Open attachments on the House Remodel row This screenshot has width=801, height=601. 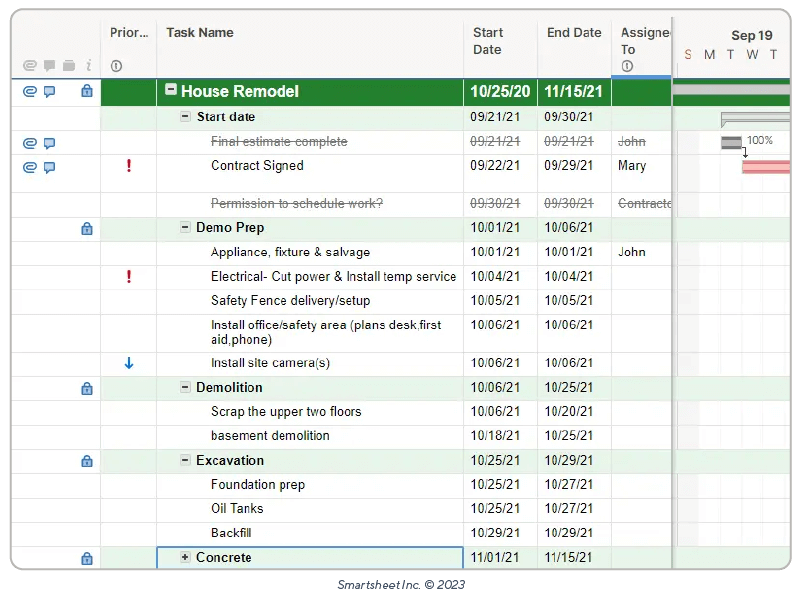pyautogui.click(x=29, y=91)
